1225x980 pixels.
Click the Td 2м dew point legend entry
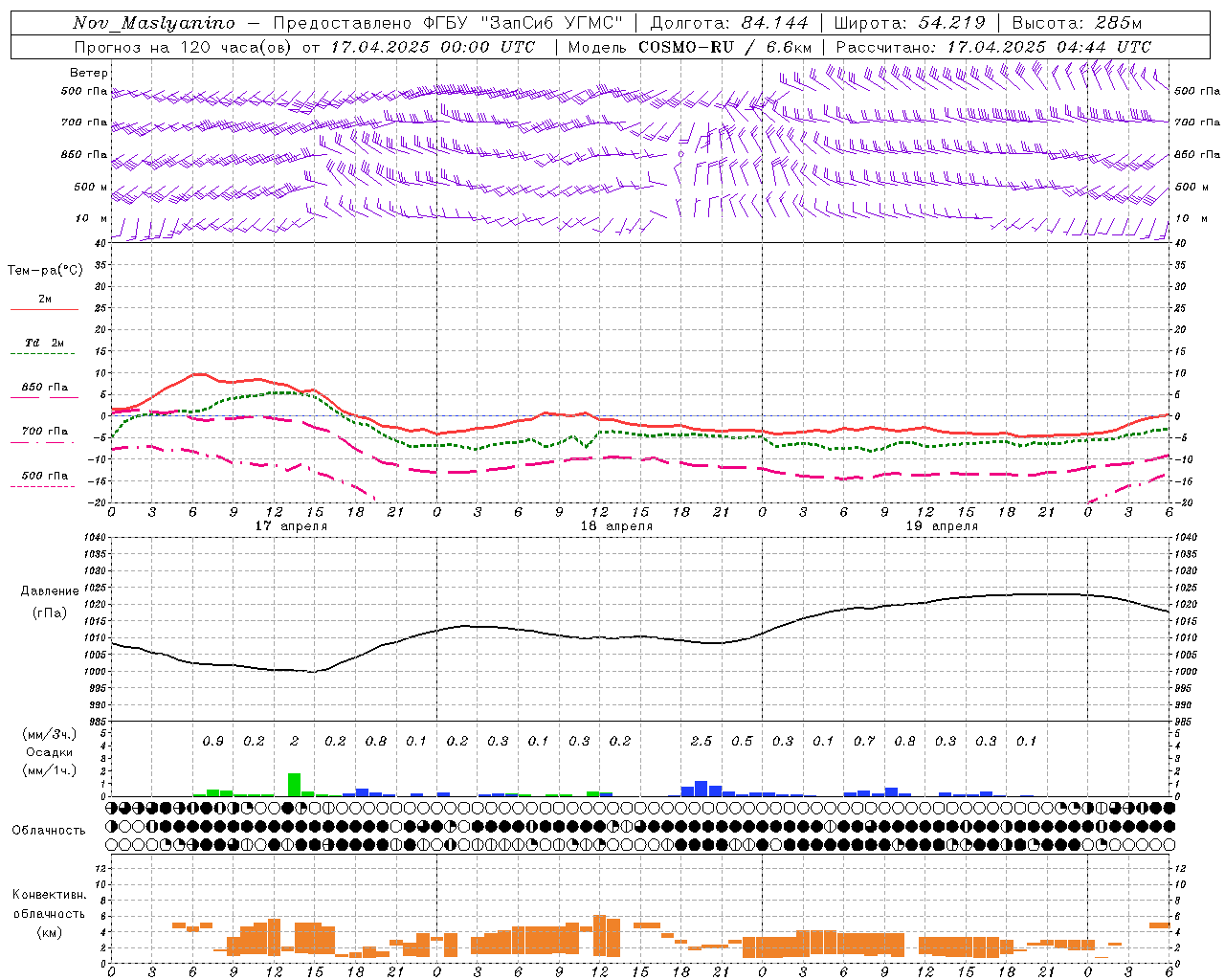coord(44,343)
